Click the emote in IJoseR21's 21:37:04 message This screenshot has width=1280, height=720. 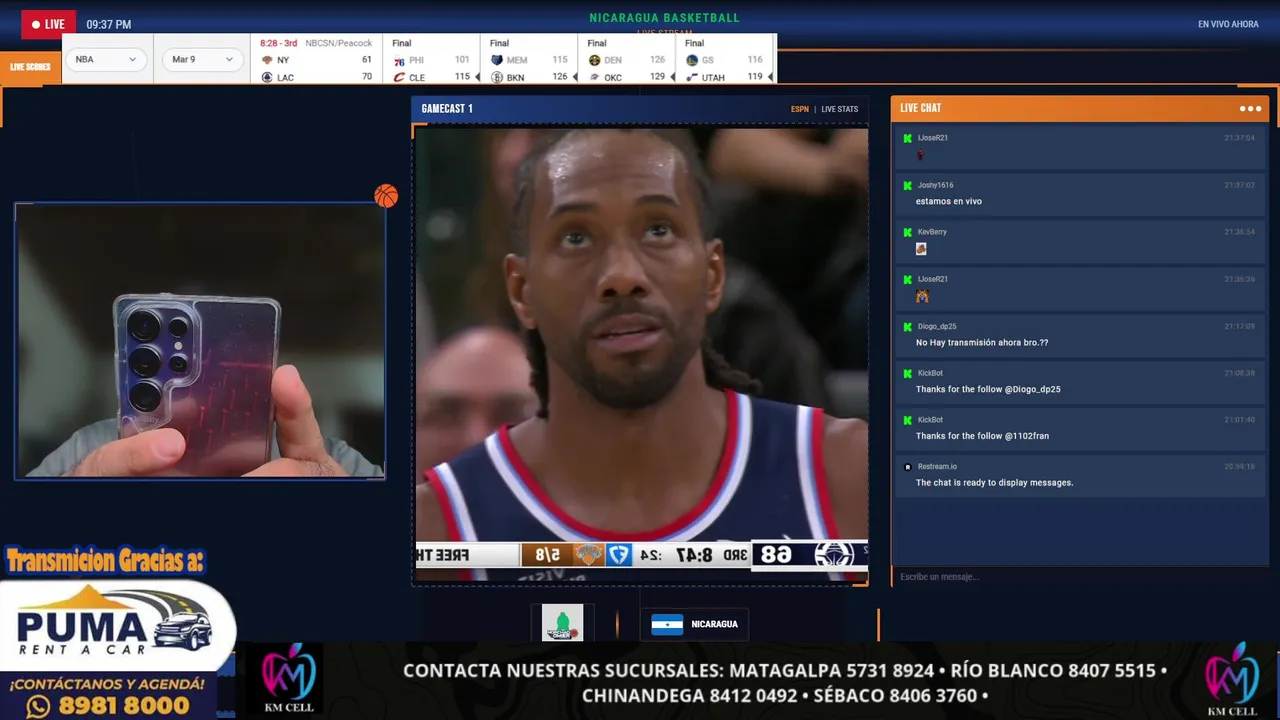tap(921, 155)
